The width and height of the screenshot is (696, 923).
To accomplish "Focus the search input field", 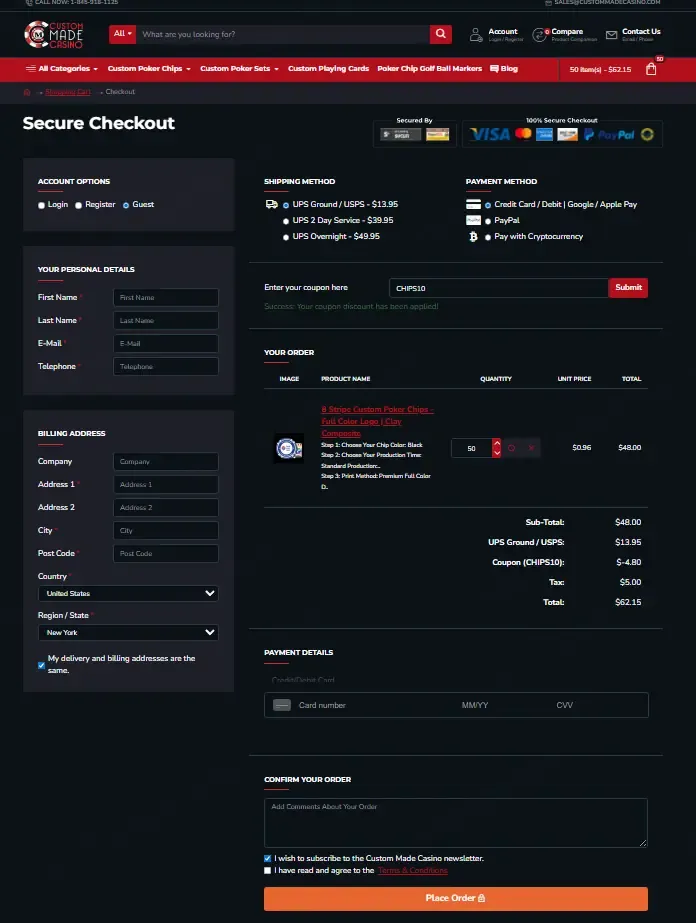I will tap(283, 34).
